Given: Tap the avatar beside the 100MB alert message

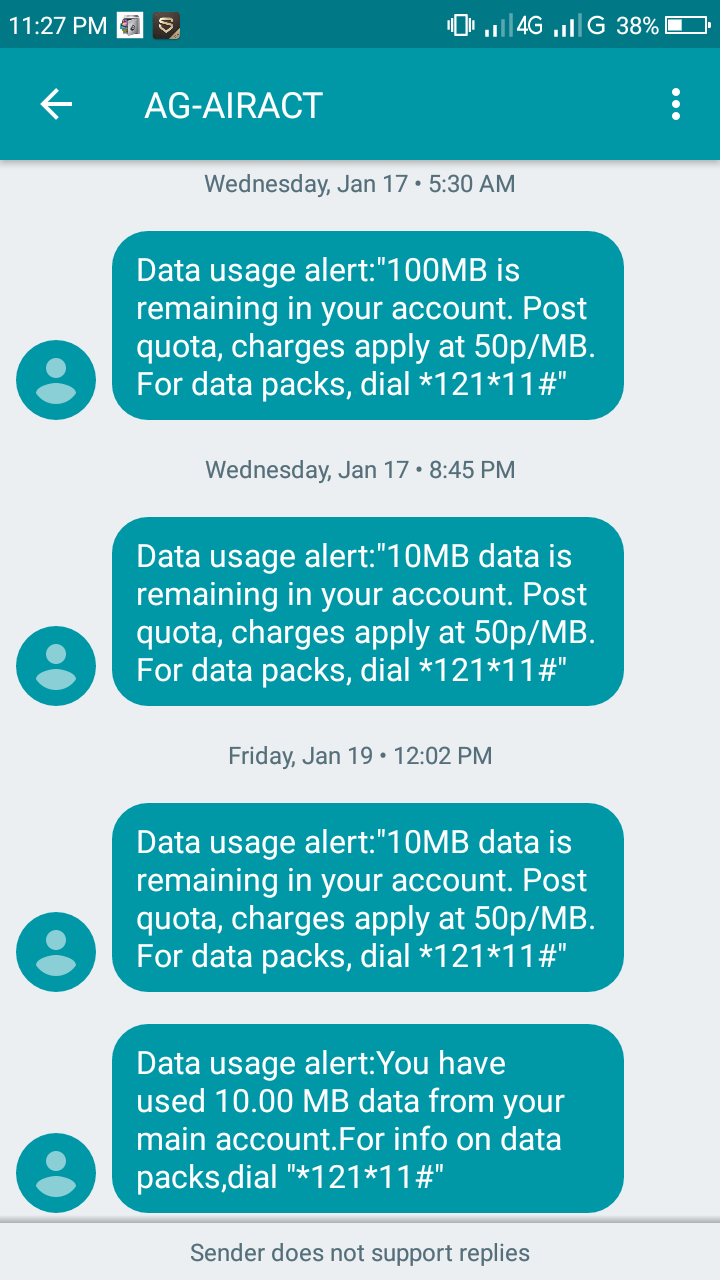Looking at the screenshot, I should coord(56,379).
